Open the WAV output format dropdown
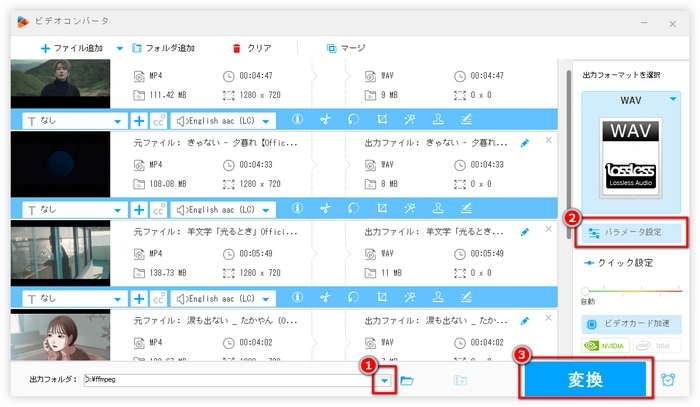This screenshot has width=700, height=407. tap(674, 99)
